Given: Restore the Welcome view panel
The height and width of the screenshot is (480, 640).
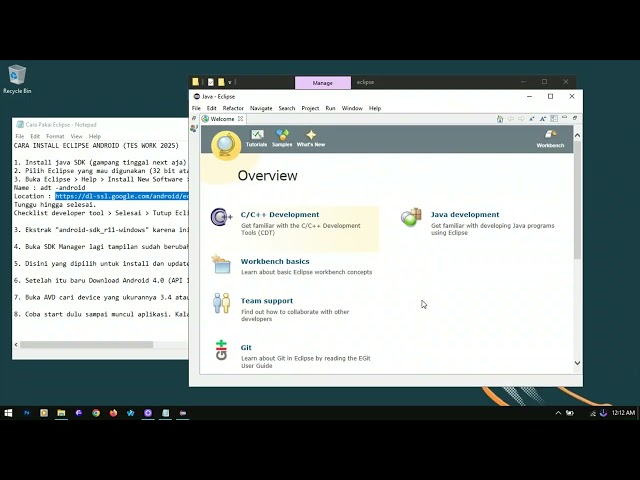Looking at the screenshot, I should (575, 118).
